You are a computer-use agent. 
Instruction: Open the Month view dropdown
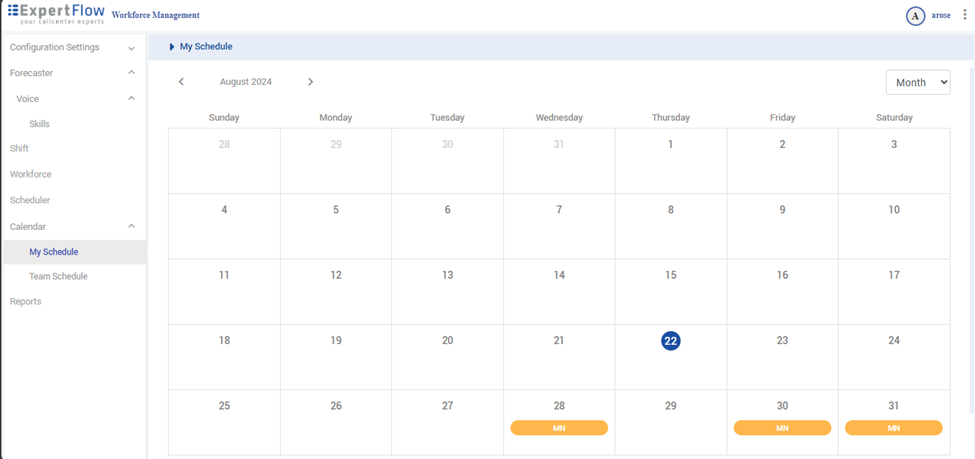click(917, 83)
